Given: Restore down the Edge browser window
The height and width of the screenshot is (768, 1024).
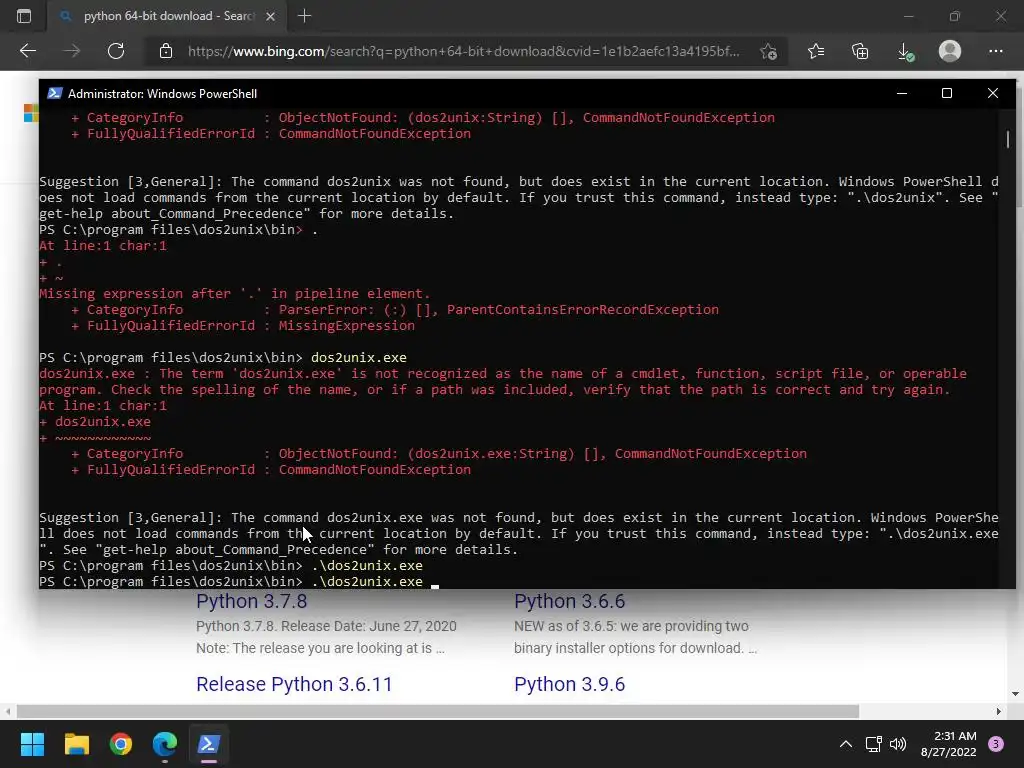Looking at the screenshot, I should click(x=955, y=16).
